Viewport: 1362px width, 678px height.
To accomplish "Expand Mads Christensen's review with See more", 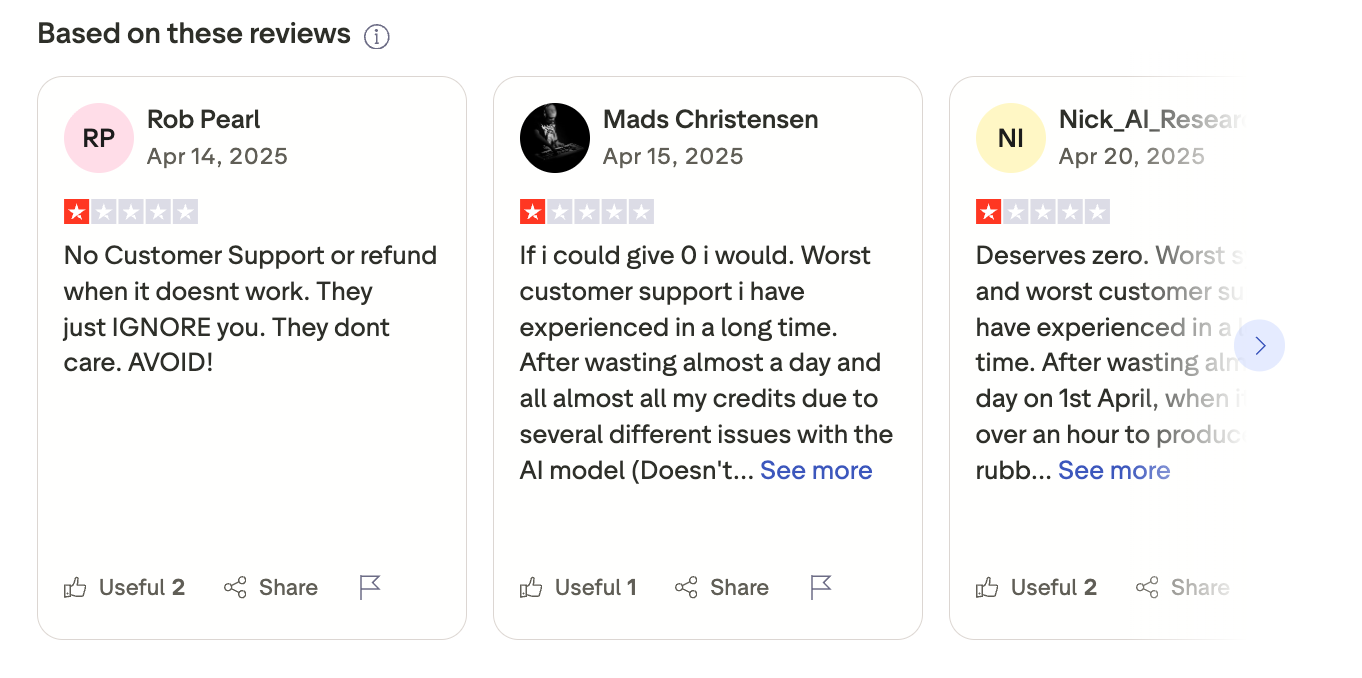I will [x=816, y=470].
